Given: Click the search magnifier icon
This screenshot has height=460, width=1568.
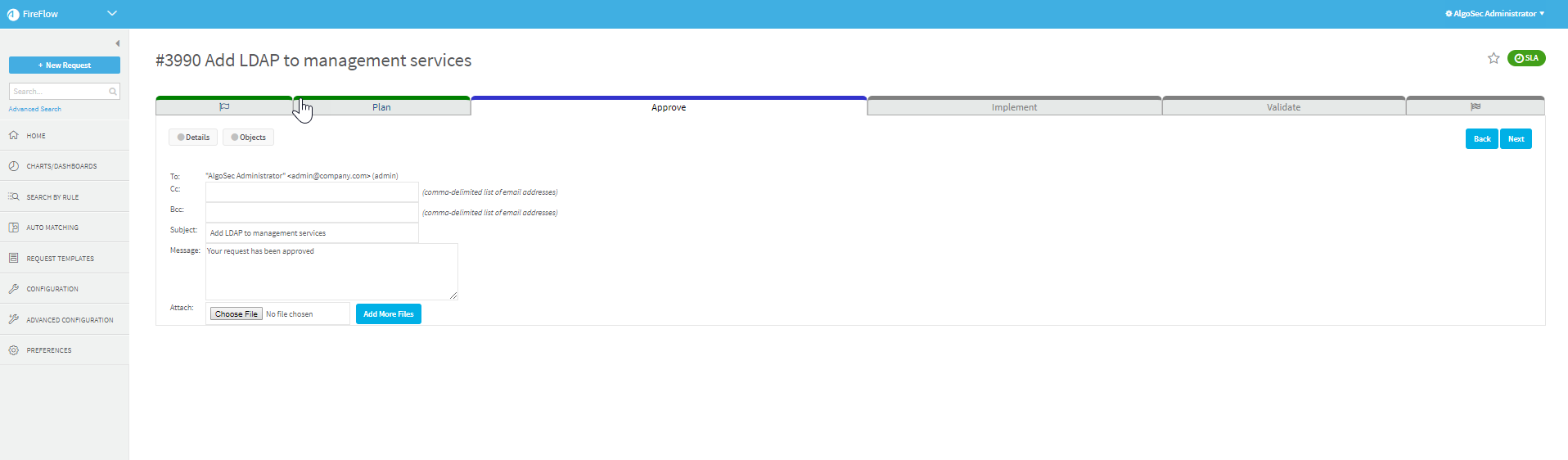Looking at the screenshot, I should tap(113, 92).
